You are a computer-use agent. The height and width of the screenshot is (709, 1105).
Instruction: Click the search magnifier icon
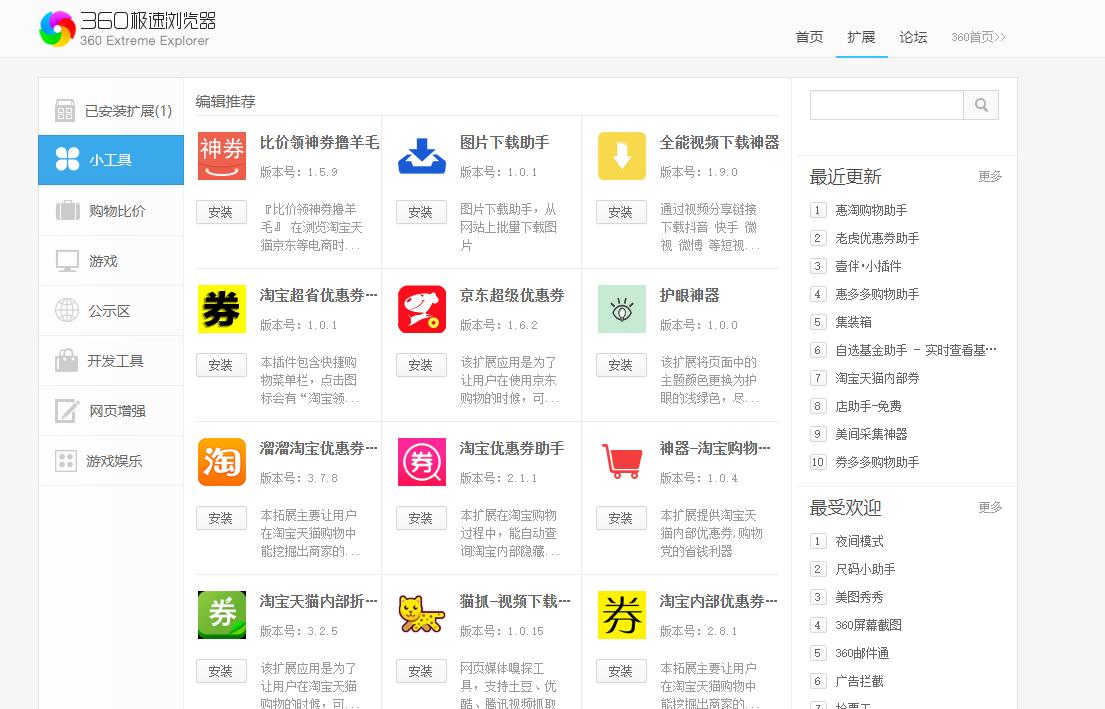(981, 104)
